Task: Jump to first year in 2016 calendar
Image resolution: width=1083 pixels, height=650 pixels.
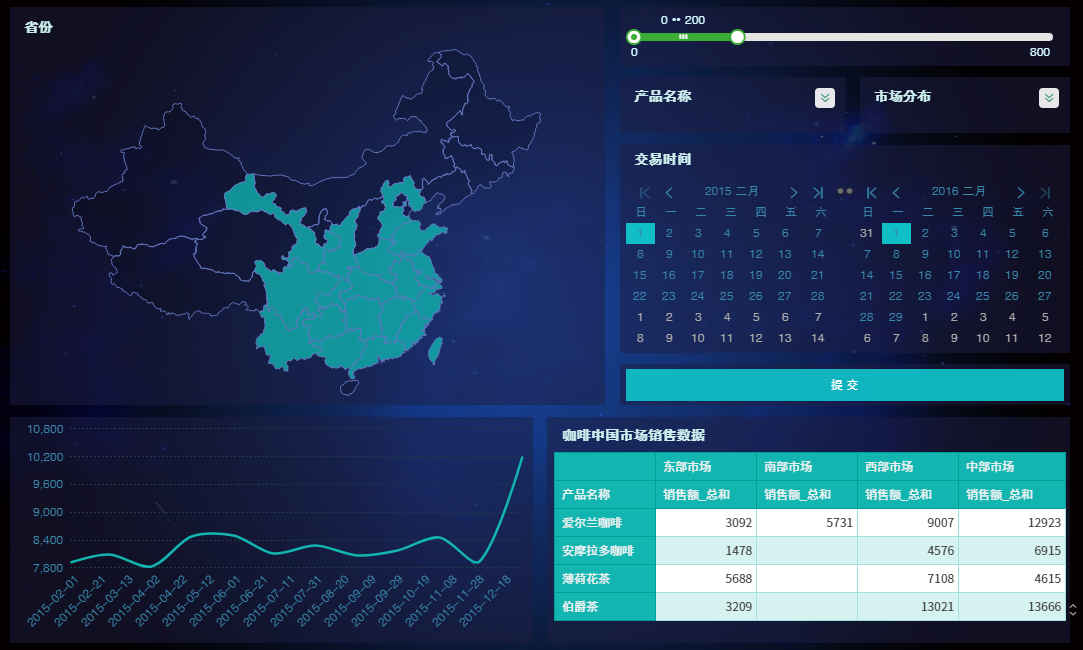Action: pyautogui.click(x=871, y=192)
